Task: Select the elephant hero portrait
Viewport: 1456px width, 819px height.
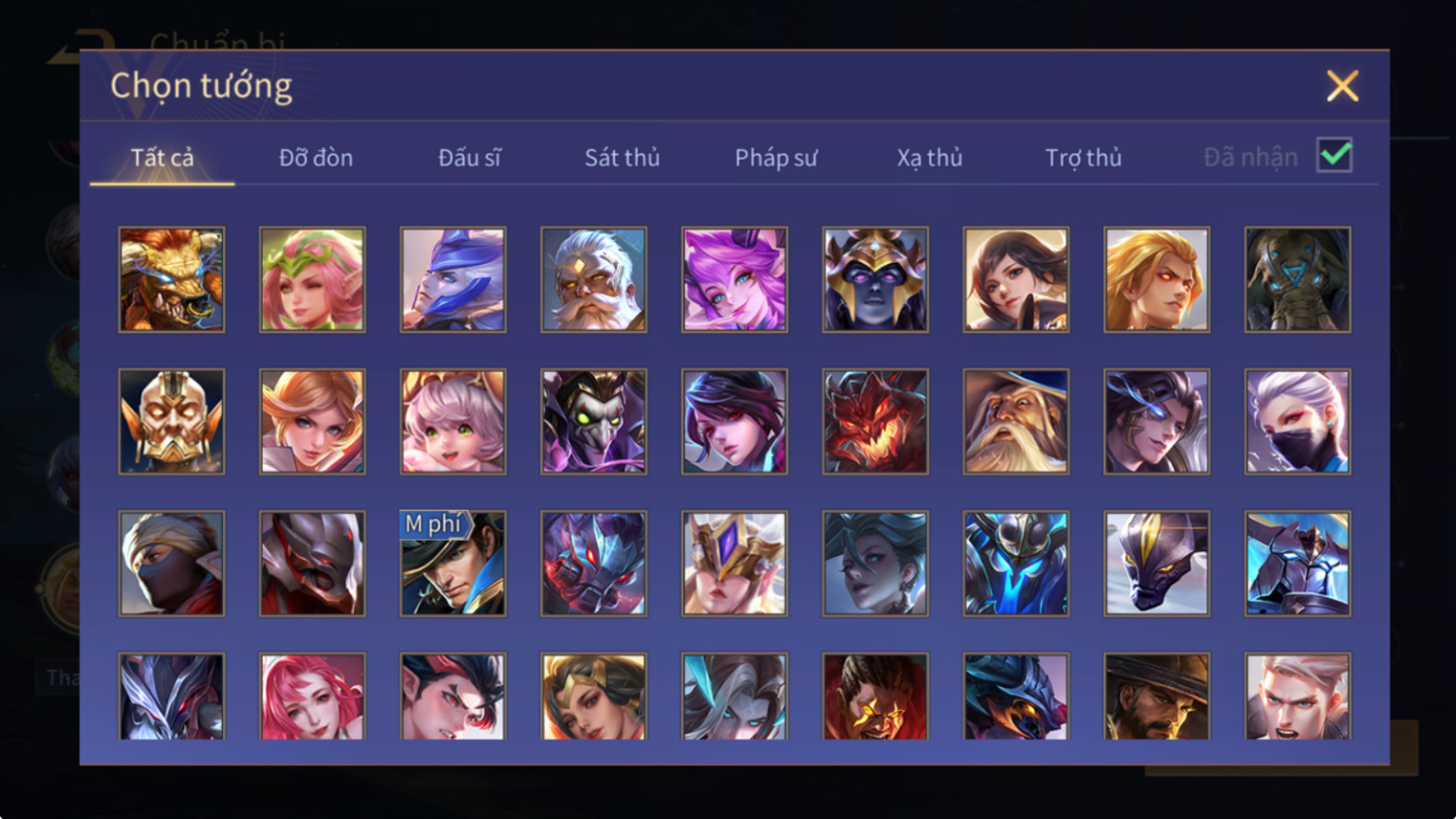Action: tap(1297, 279)
